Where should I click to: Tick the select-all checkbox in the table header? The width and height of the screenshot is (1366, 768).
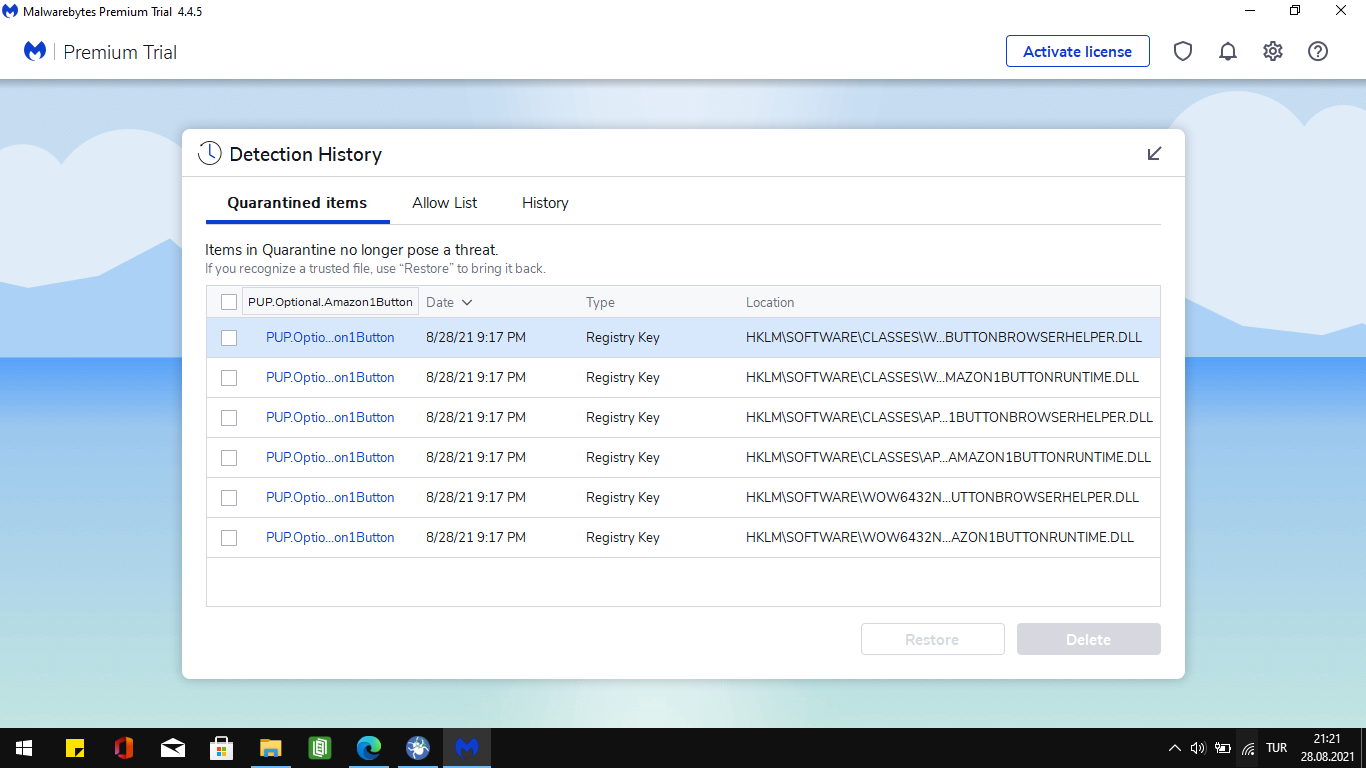[x=229, y=302]
